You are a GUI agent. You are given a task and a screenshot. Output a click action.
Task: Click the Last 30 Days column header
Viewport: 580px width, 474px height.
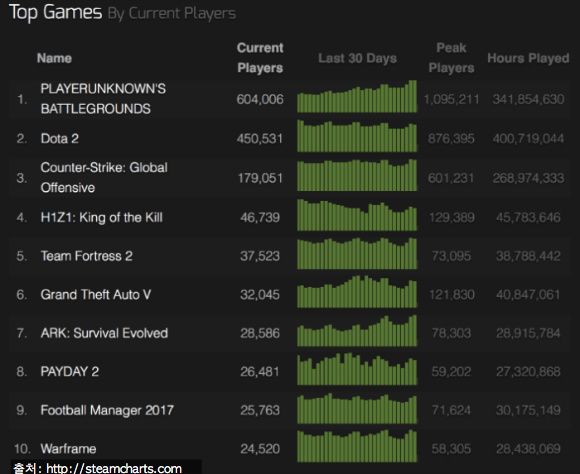click(x=357, y=58)
